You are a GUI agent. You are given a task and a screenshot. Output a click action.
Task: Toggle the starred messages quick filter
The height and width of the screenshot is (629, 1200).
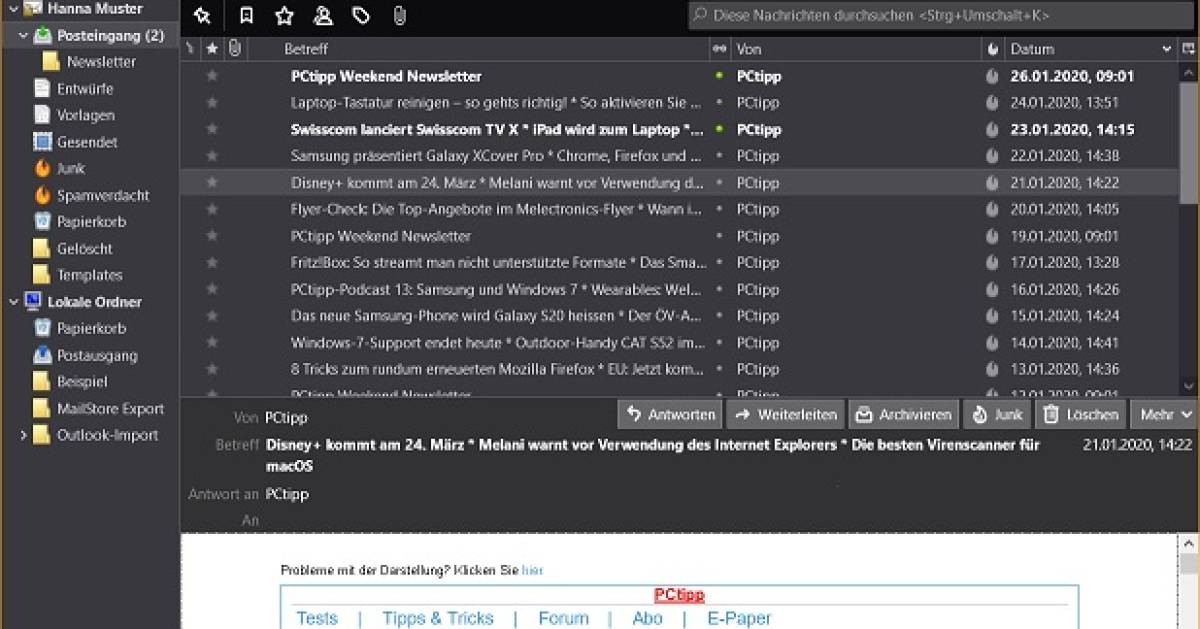click(284, 16)
